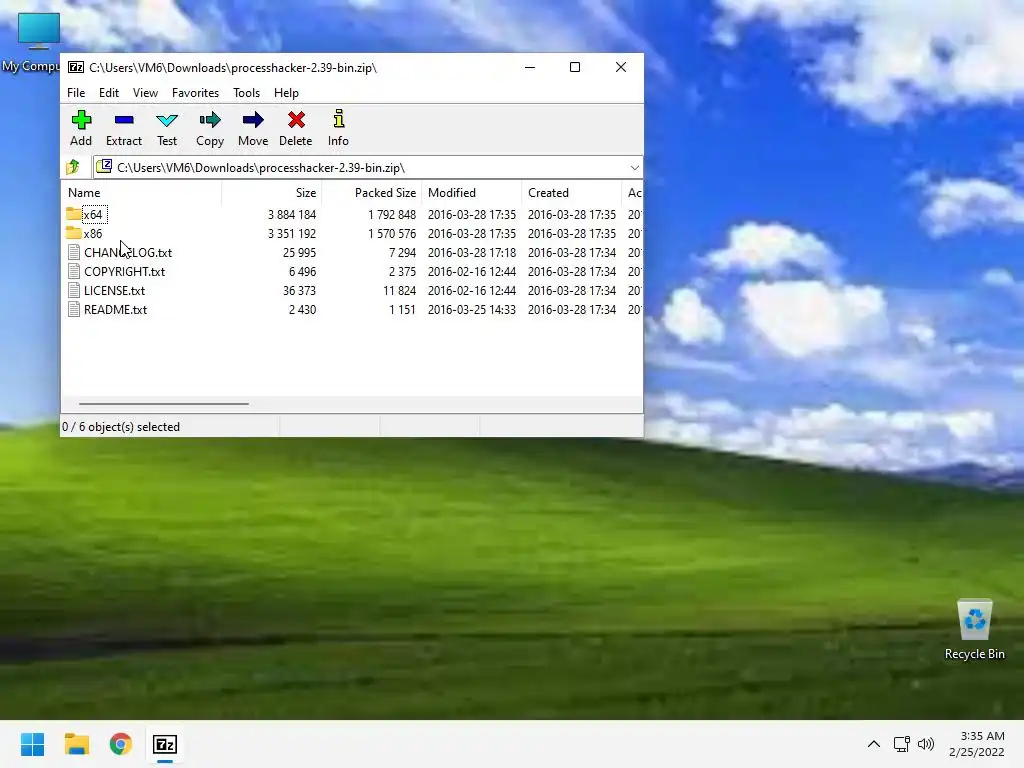The height and width of the screenshot is (768, 1024).
Task: Select the COPYRIGHT.txt file name
Action: (x=124, y=271)
